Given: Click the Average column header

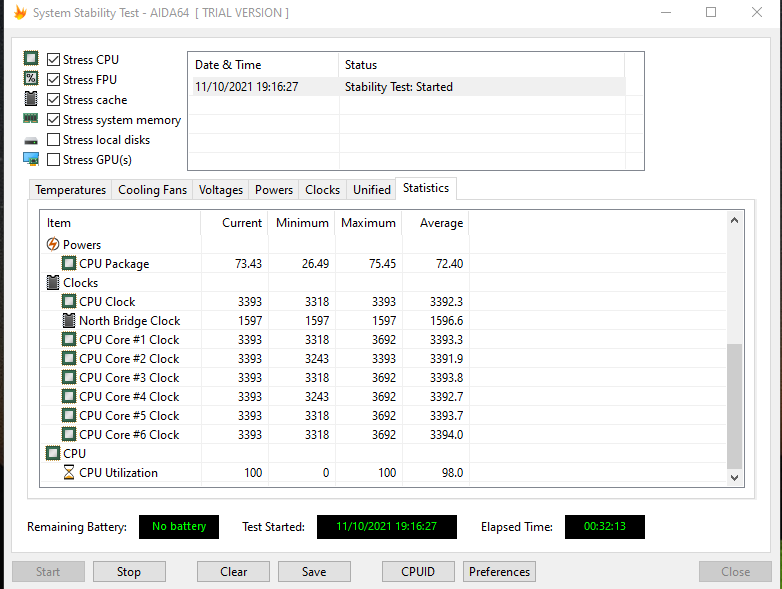Looking at the screenshot, I should point(435,223).
